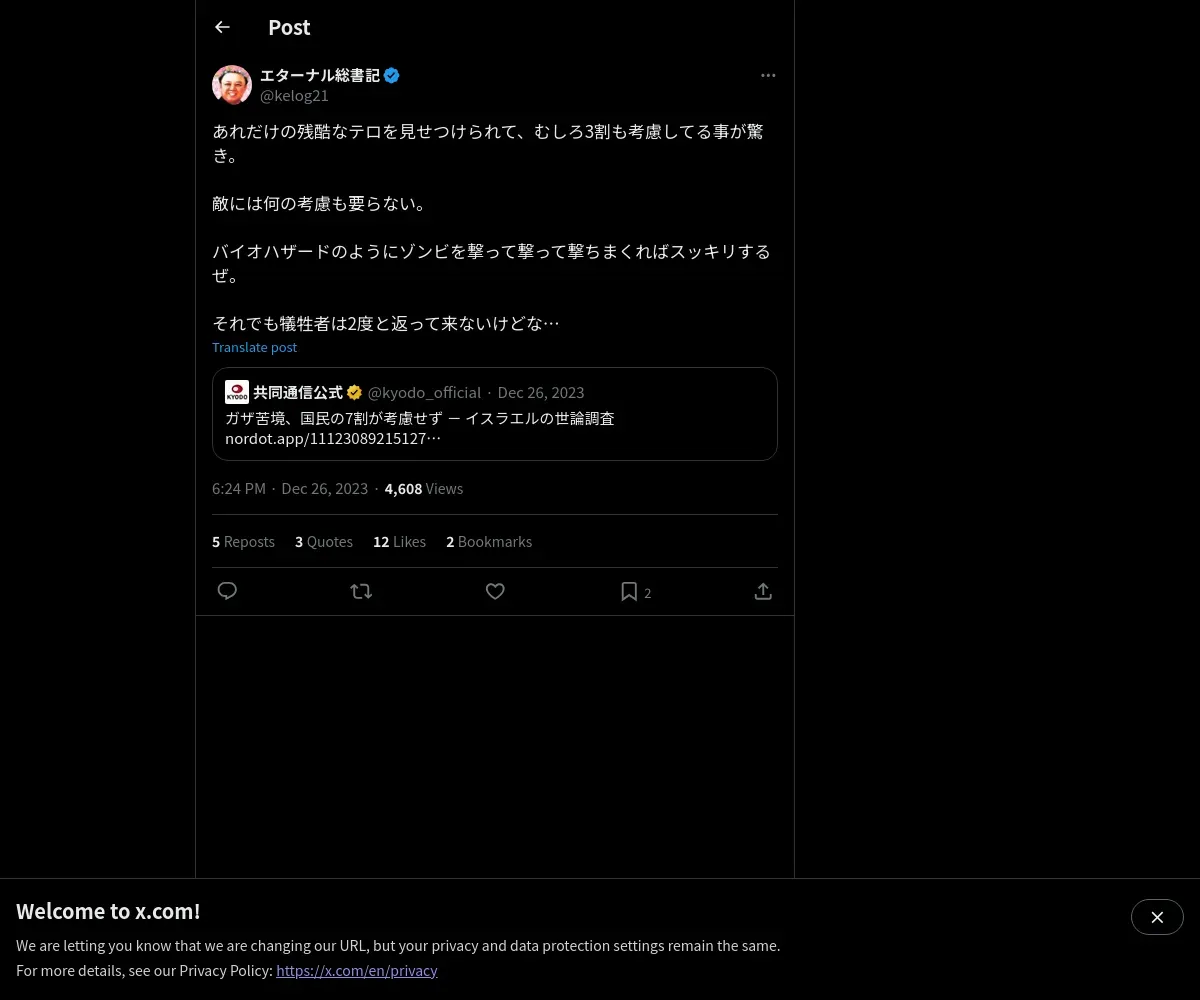The width and height of the screenshot is (1200, 1000).
Task: Click Translate post link
Action: 254,347
